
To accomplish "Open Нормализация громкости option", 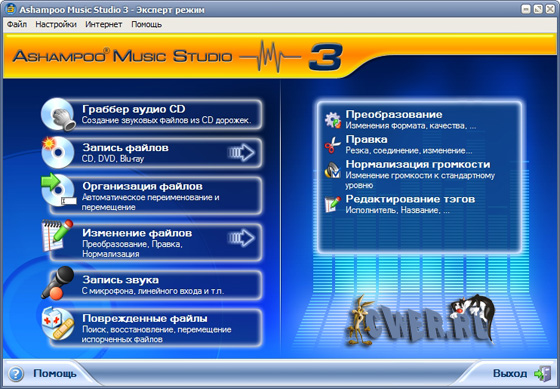I will click(x=418, y=164).
